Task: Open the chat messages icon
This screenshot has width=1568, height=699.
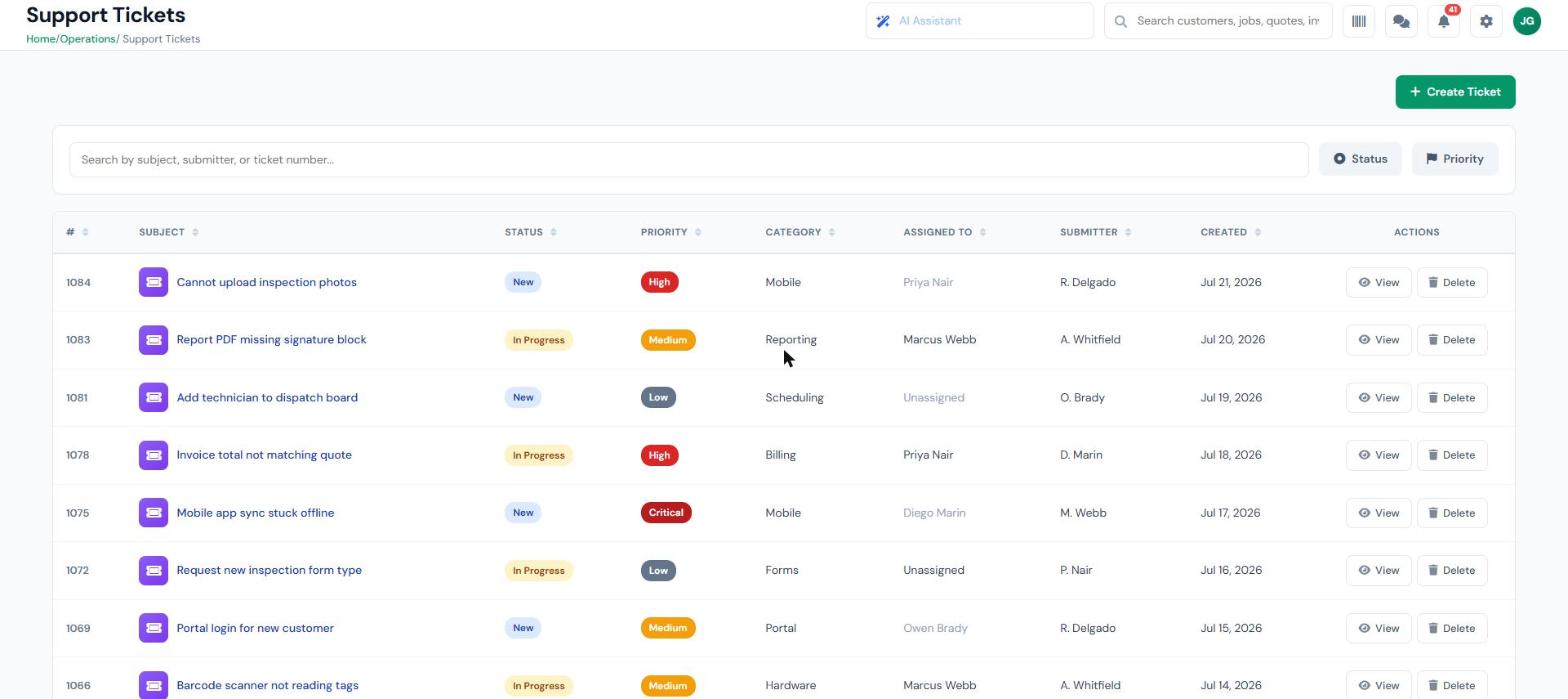Action: [1401, 21]
